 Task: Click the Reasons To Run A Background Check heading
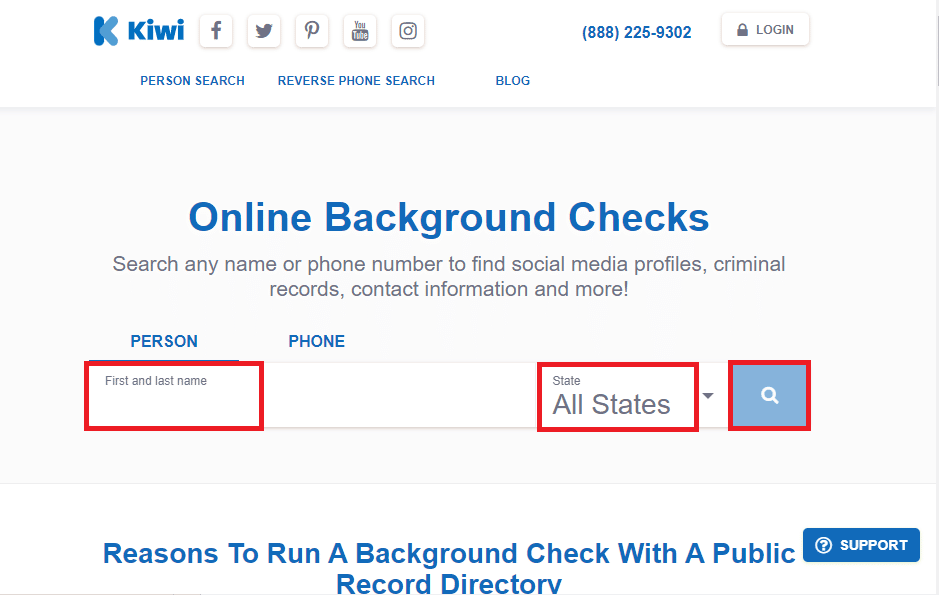tap(449, 567)
